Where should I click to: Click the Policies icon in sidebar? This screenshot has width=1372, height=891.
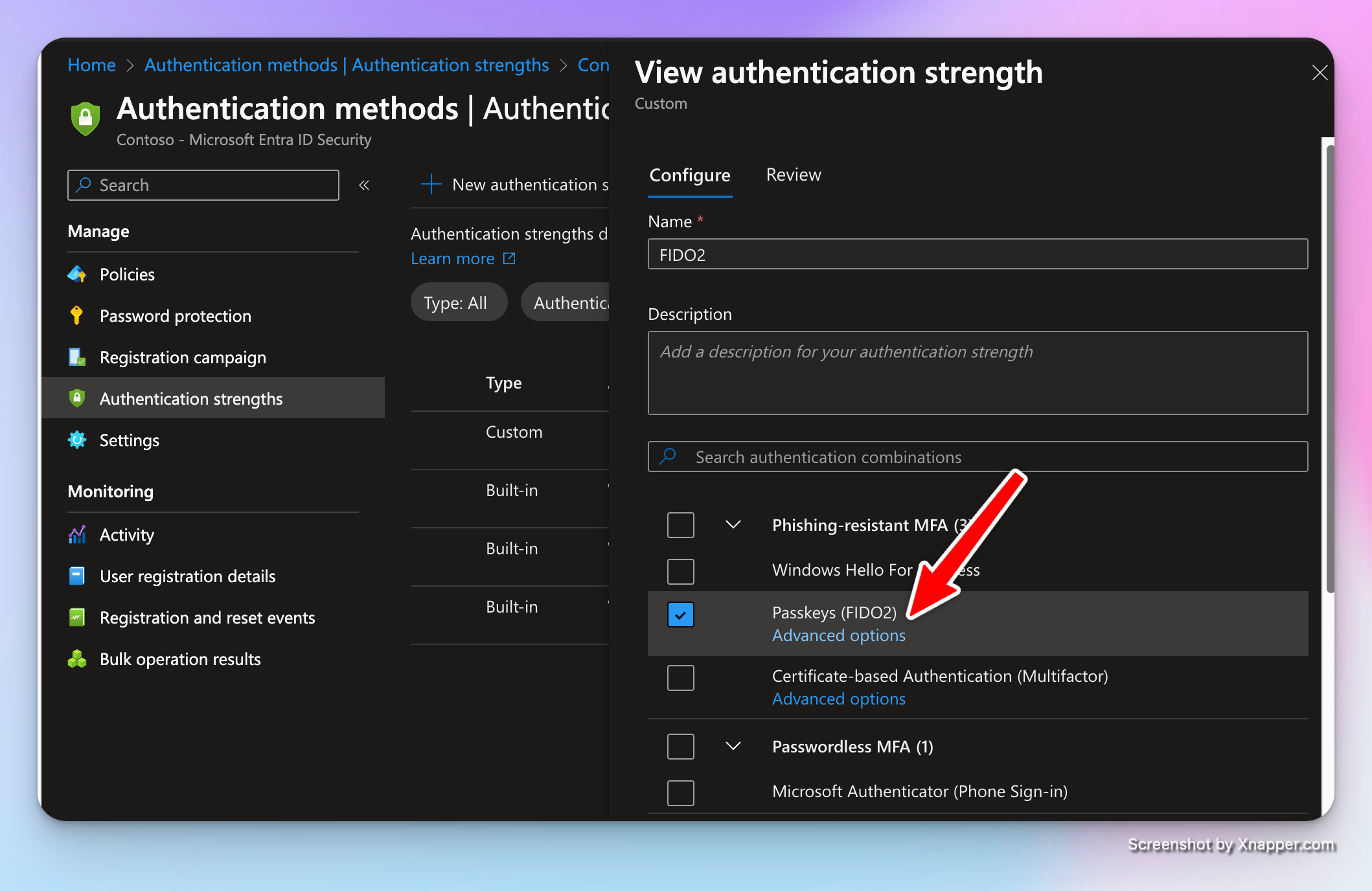(77, 275)
